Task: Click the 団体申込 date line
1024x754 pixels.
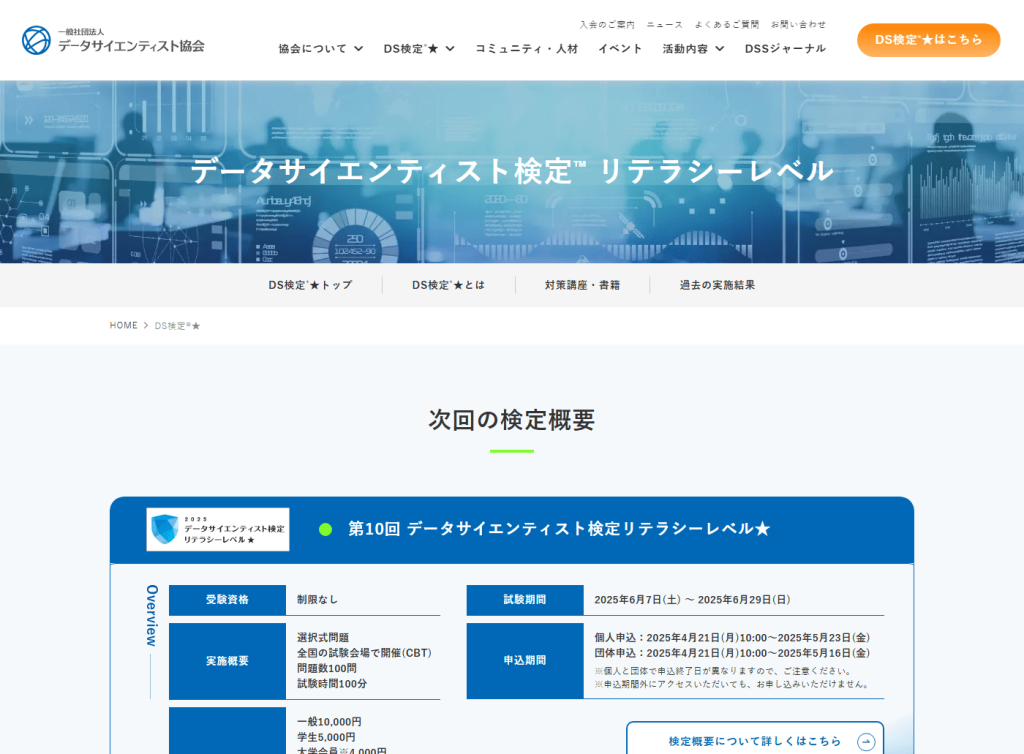Action: coord(732,653)
